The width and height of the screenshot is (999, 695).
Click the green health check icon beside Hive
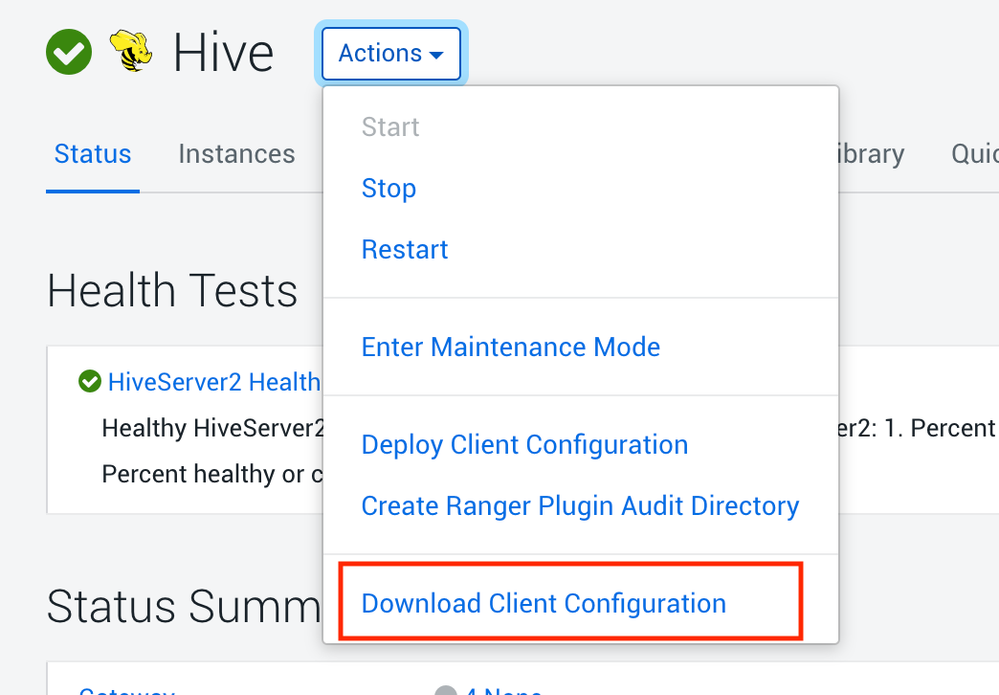point(69,52)
